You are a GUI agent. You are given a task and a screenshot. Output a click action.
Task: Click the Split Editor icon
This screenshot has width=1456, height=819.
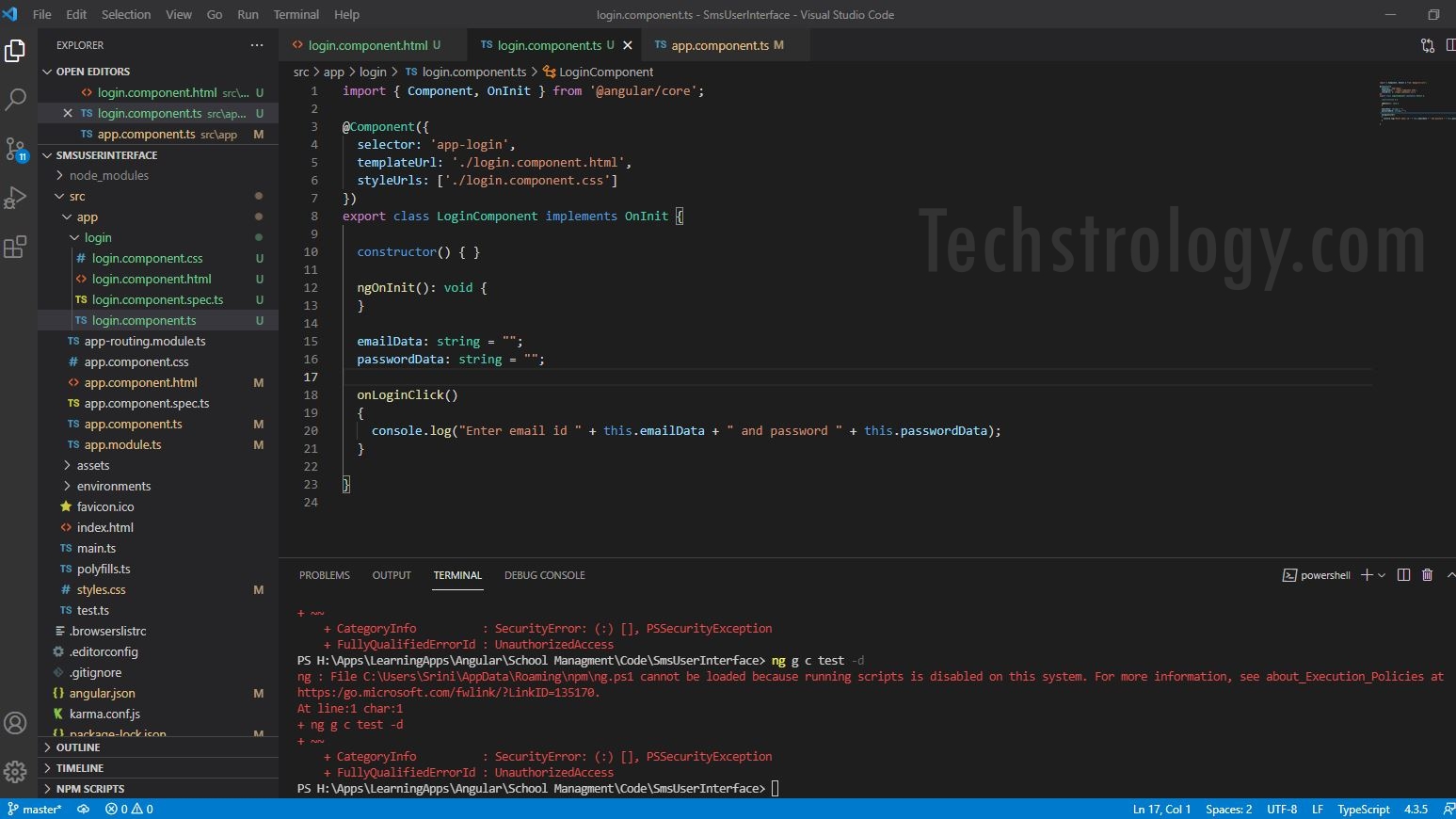click(1450, 45)
